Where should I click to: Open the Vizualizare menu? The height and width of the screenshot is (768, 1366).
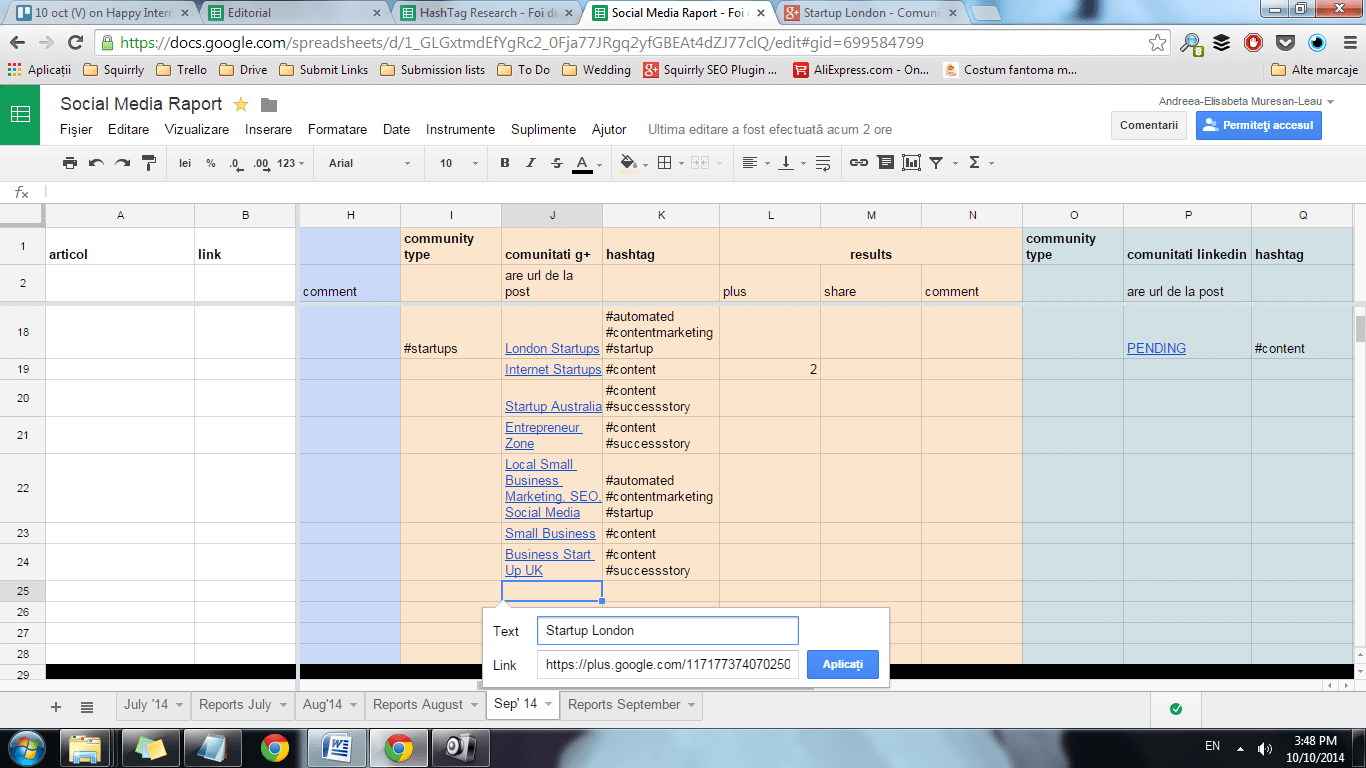tap(196, 130)
